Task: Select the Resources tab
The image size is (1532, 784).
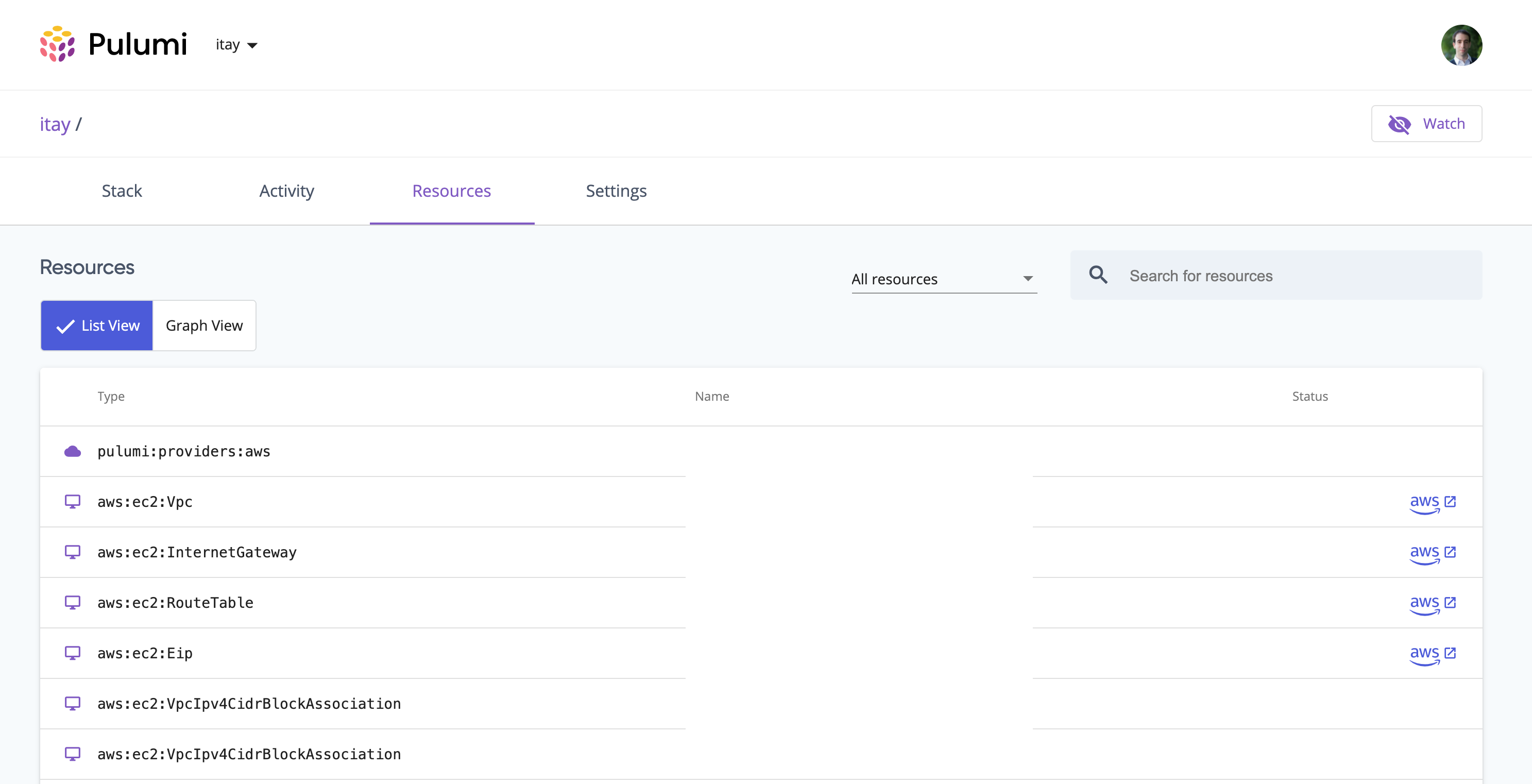Action: (x=452, y=191)
